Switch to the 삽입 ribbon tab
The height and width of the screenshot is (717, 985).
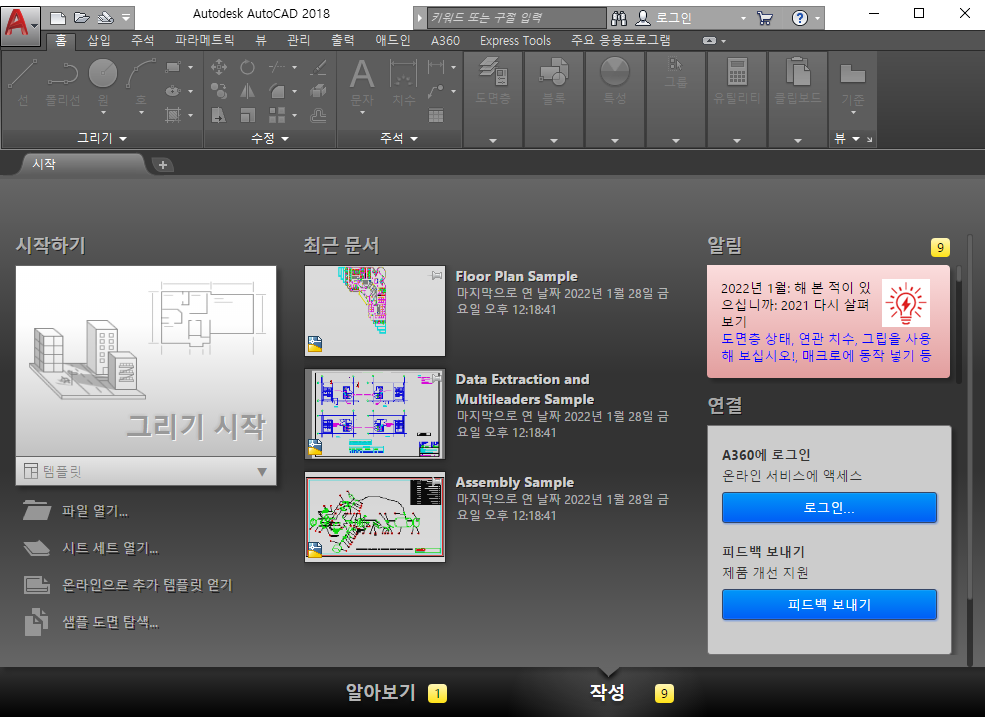99,40
